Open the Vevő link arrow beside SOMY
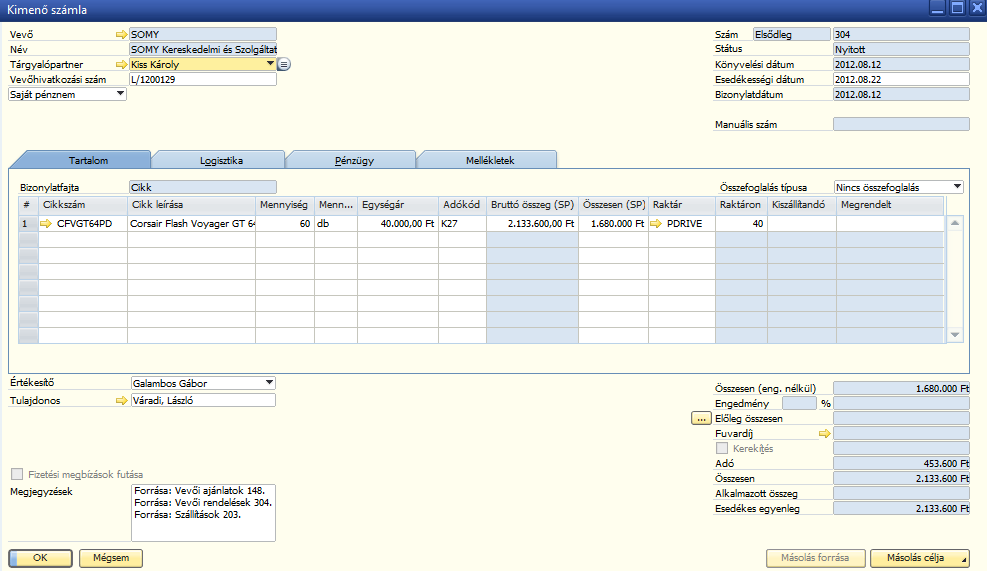987x571 pixels. click(121, 35)
